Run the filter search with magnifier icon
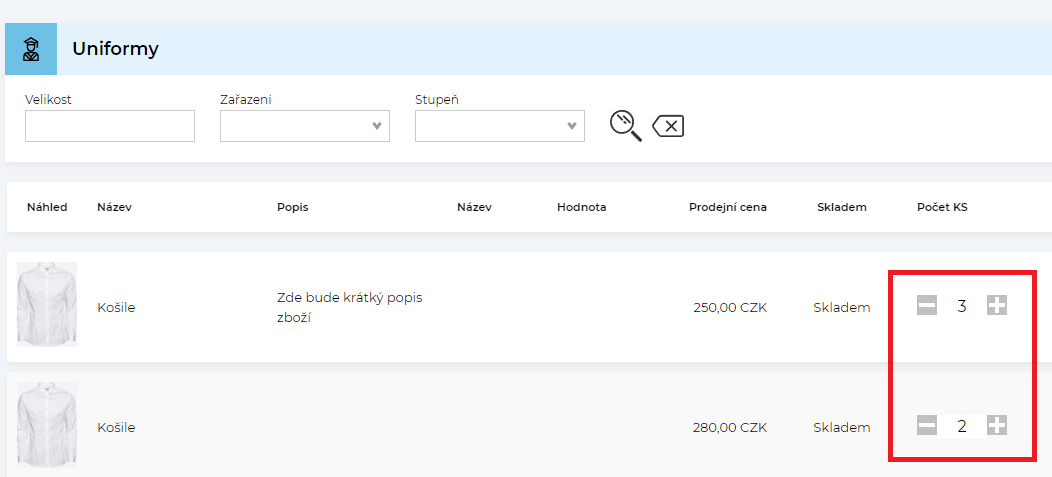Image resolution: width=1052 pixels, height=477 pixels. click(625, 126)
